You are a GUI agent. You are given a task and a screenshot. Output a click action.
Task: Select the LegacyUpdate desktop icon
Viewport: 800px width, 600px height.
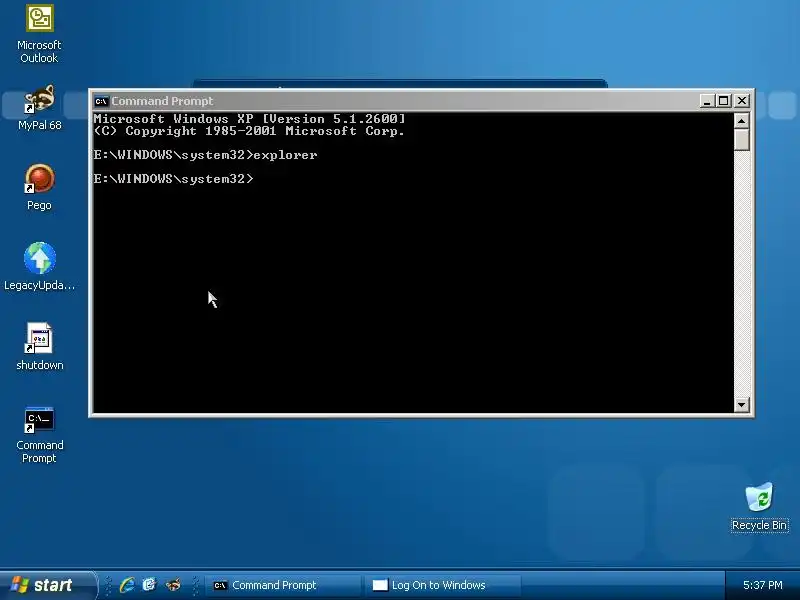tap(39, 267)
